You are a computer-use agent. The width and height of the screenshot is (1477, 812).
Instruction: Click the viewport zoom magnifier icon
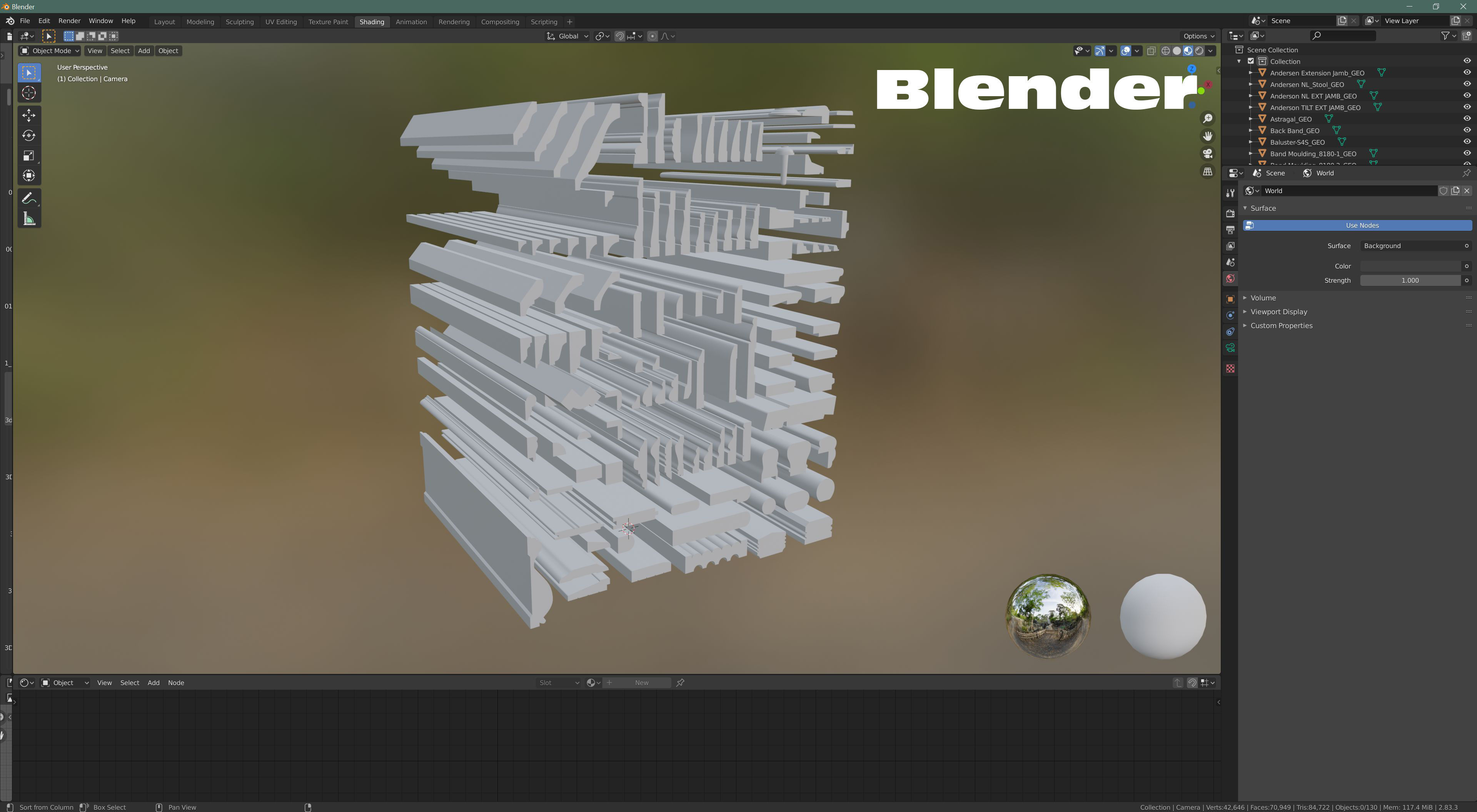pos(1208,118)
